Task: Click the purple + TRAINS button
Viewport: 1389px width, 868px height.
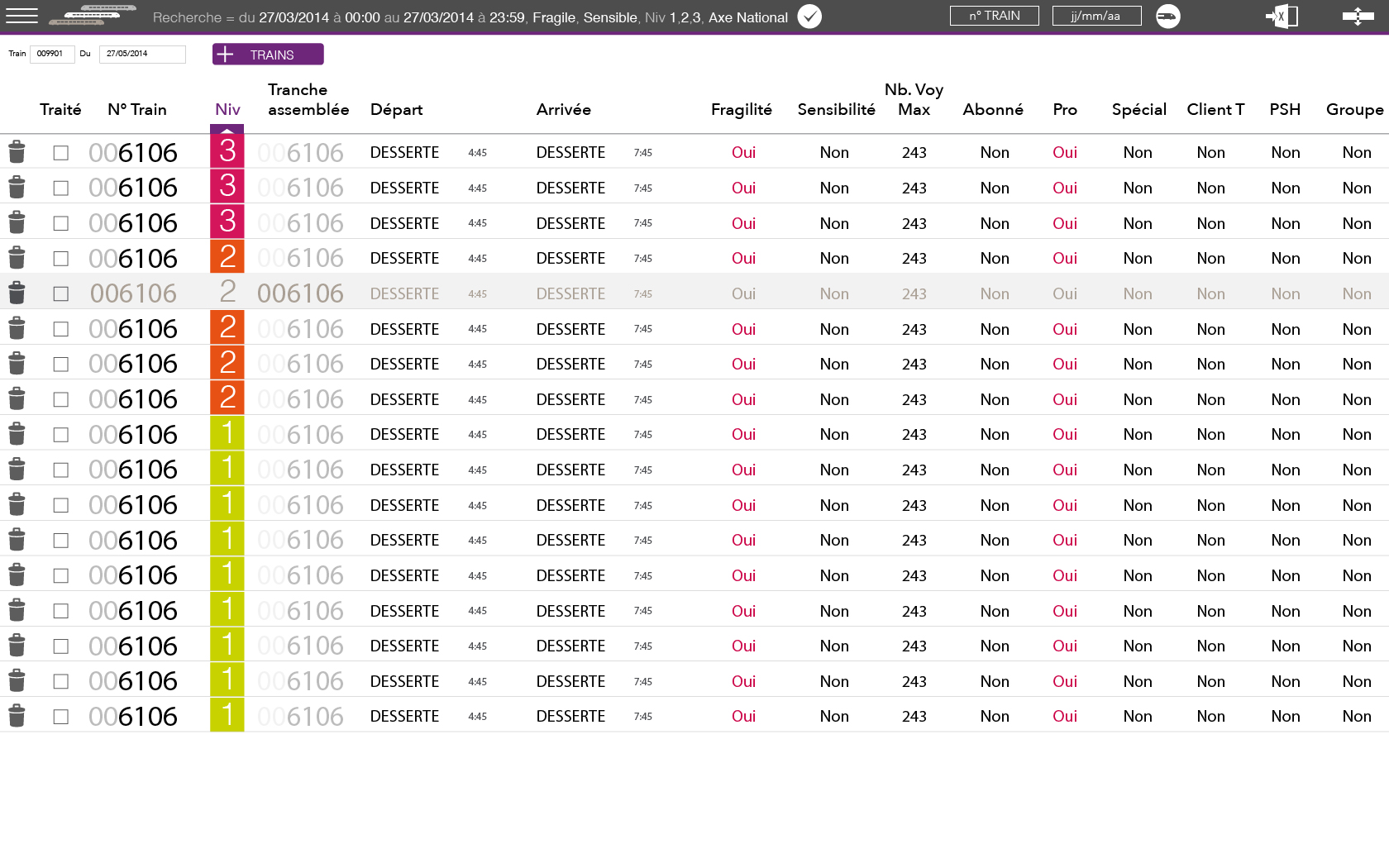Action: pyautogui.click(x=268, y=55)
